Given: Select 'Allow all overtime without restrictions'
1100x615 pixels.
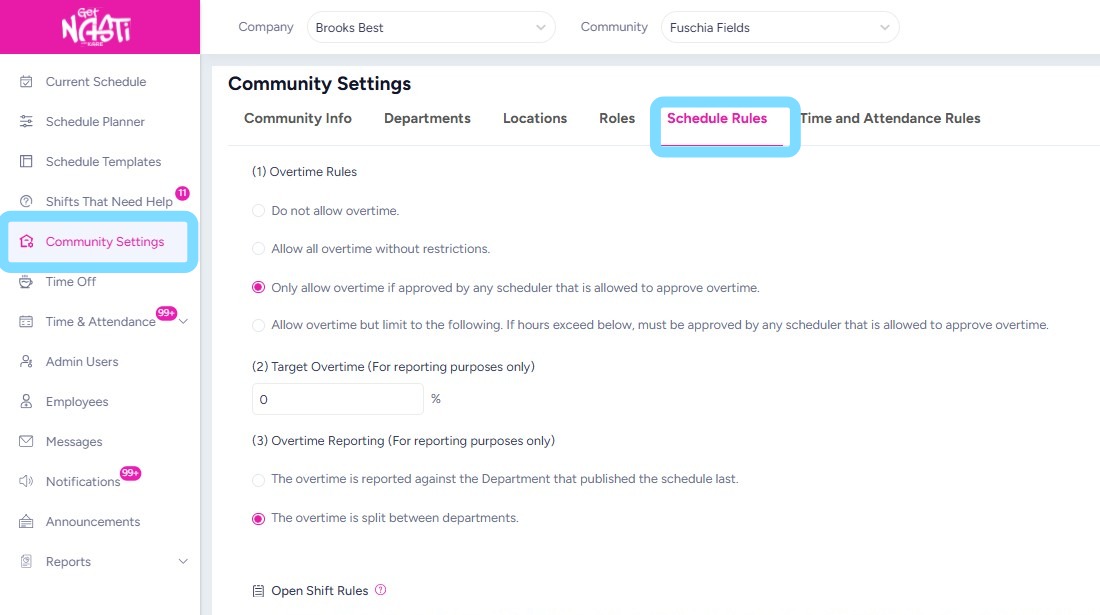Looking at the screenshot, I should point(259,249).
